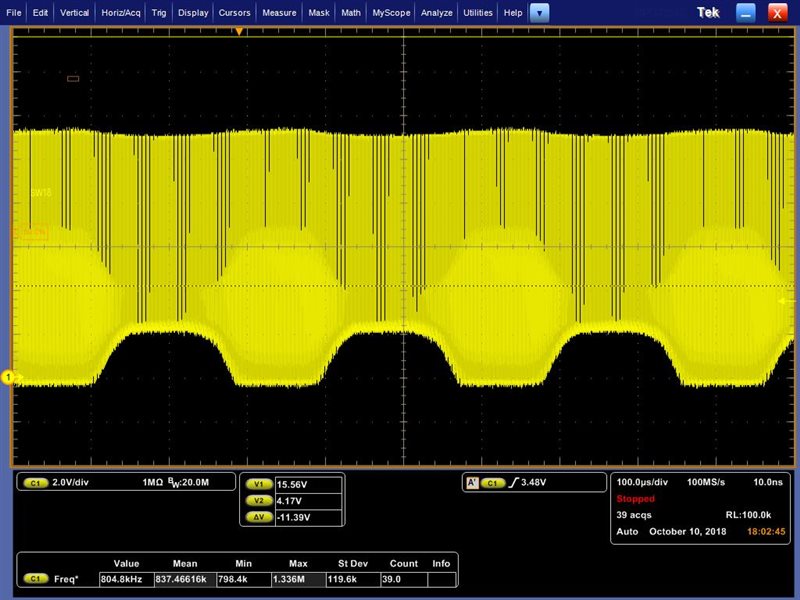Open the Measure menu
800x600 pixels.
279,13
